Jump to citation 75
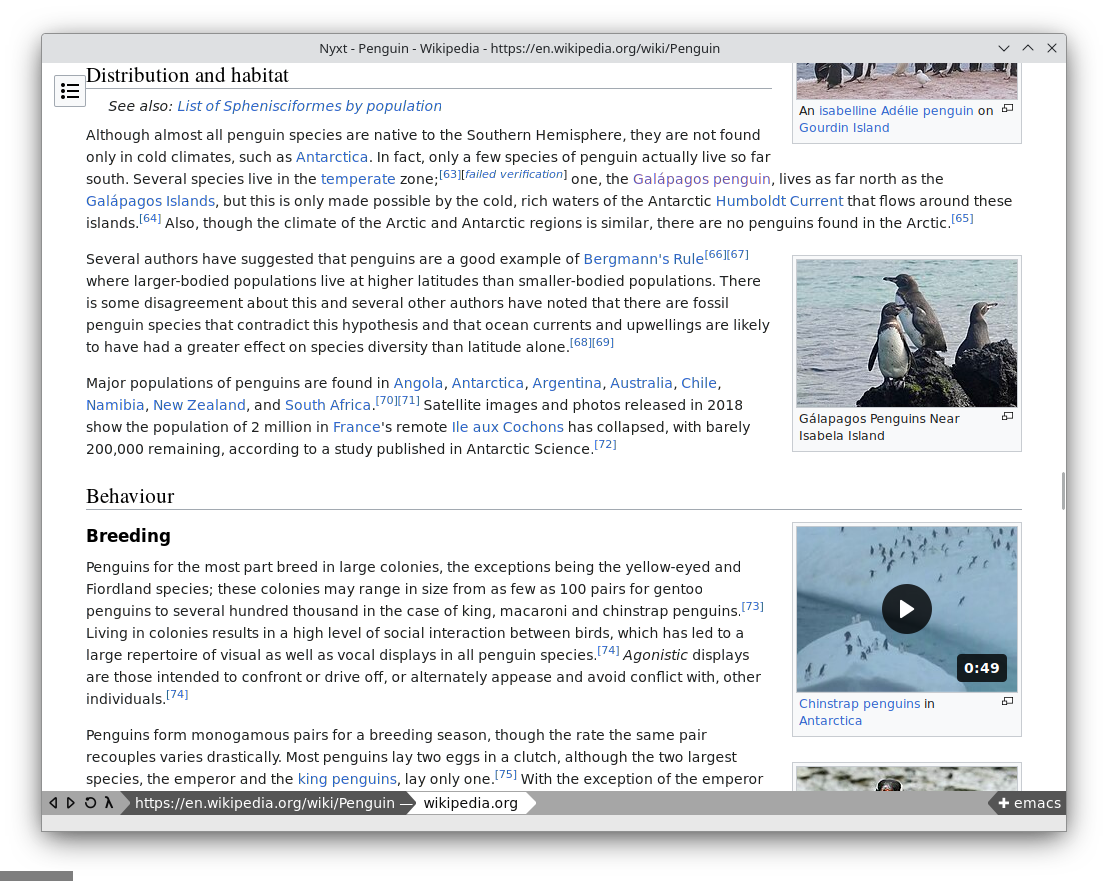 (x=506, y=774)
